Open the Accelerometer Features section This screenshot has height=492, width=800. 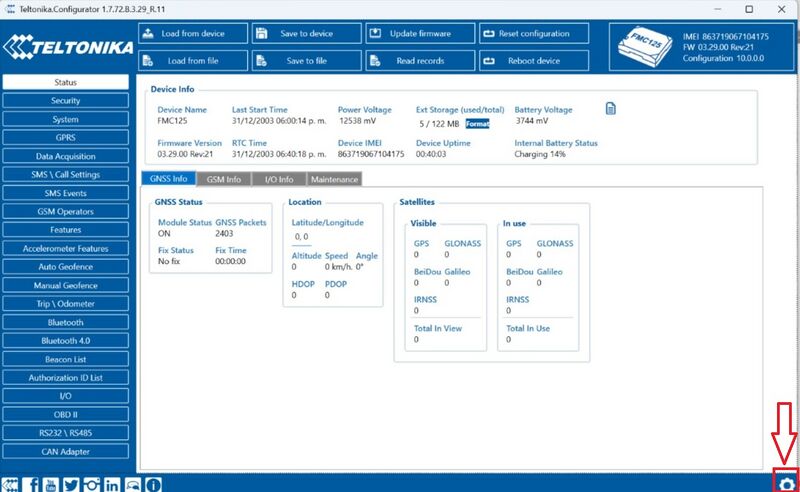tap(66, 249)
